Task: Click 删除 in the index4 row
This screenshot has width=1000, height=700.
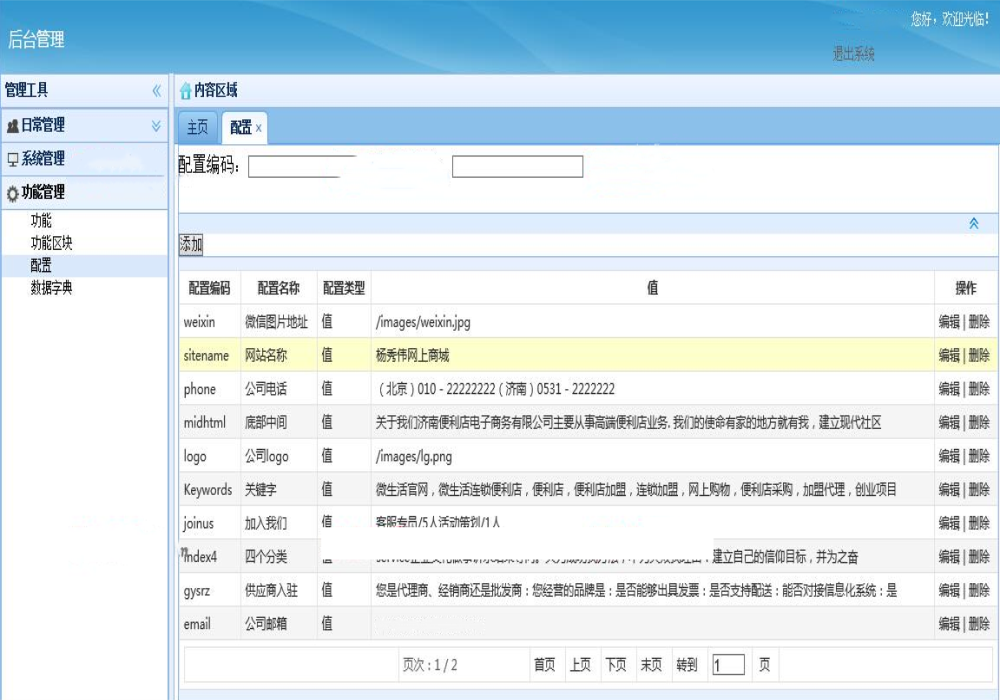Action: (x=979, y=557)
